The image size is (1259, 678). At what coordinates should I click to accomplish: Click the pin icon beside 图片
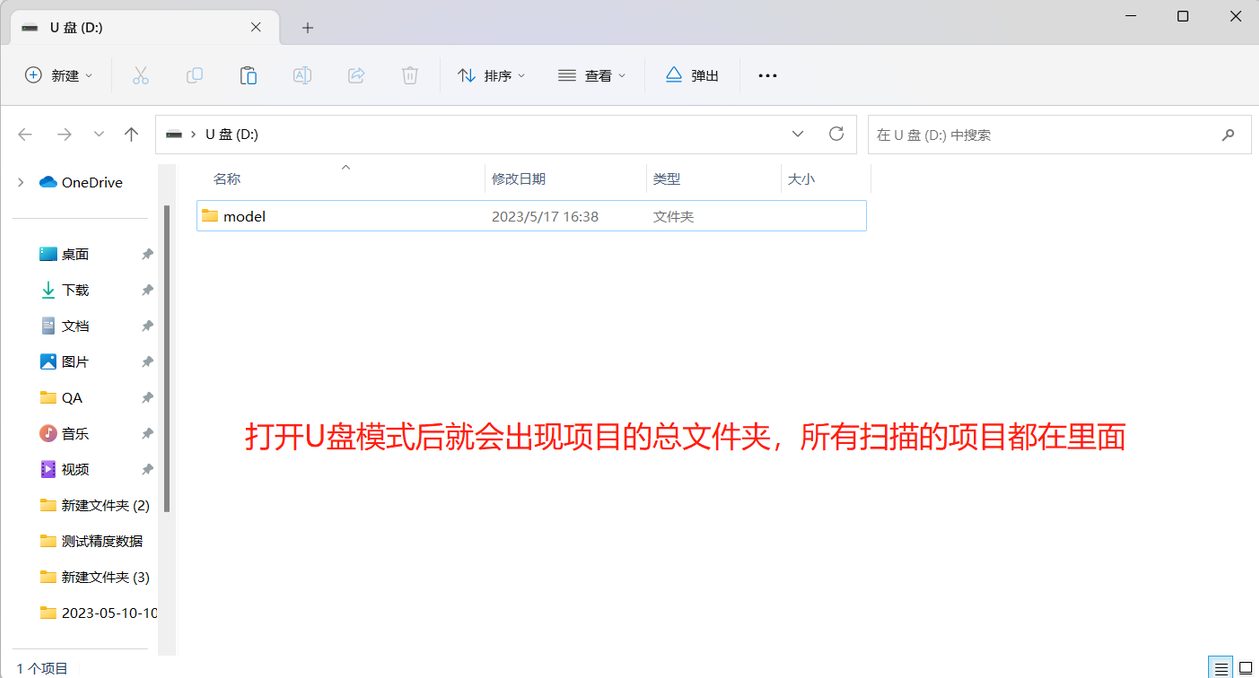(x=147, y=362)
